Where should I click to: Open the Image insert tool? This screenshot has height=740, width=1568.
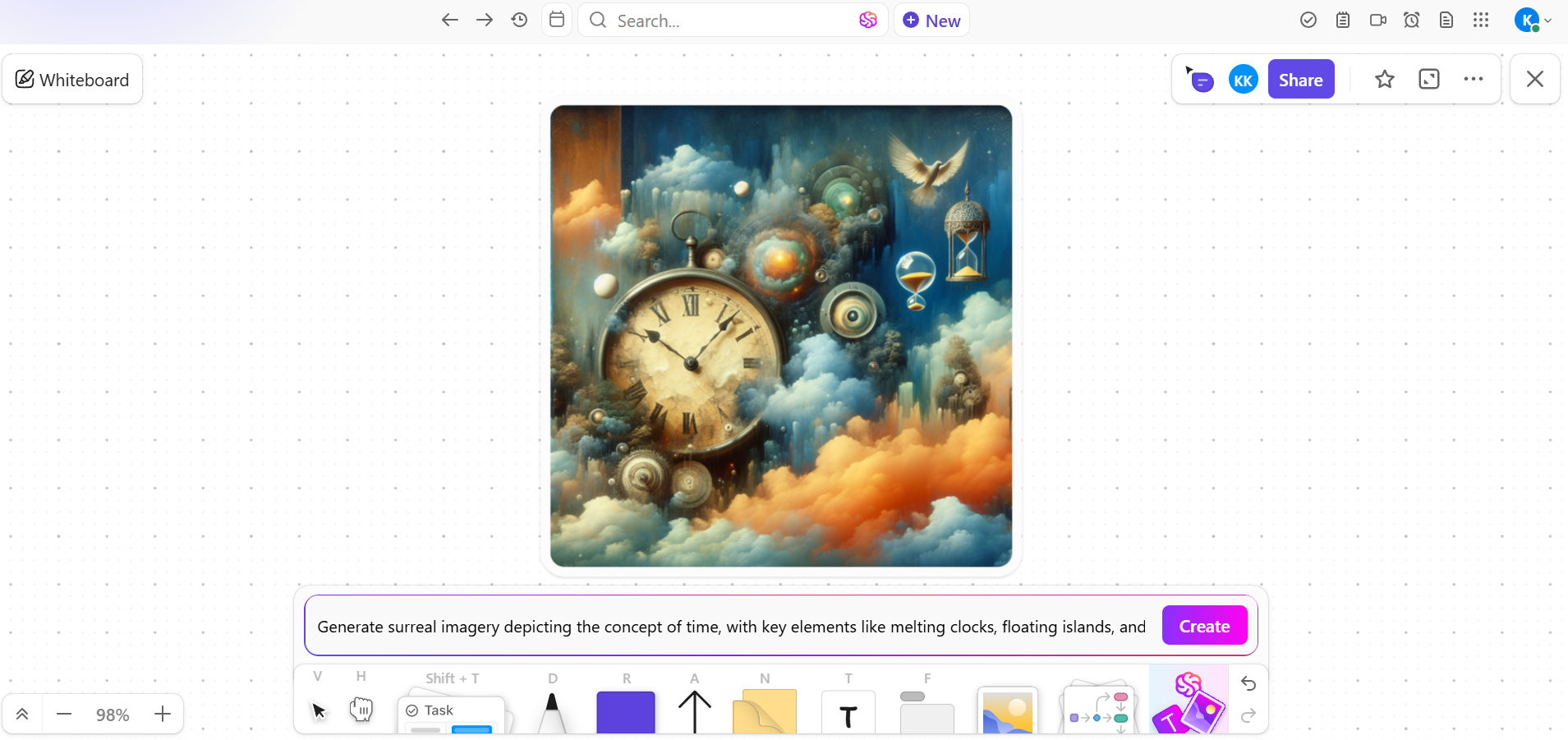[1007, 712]
